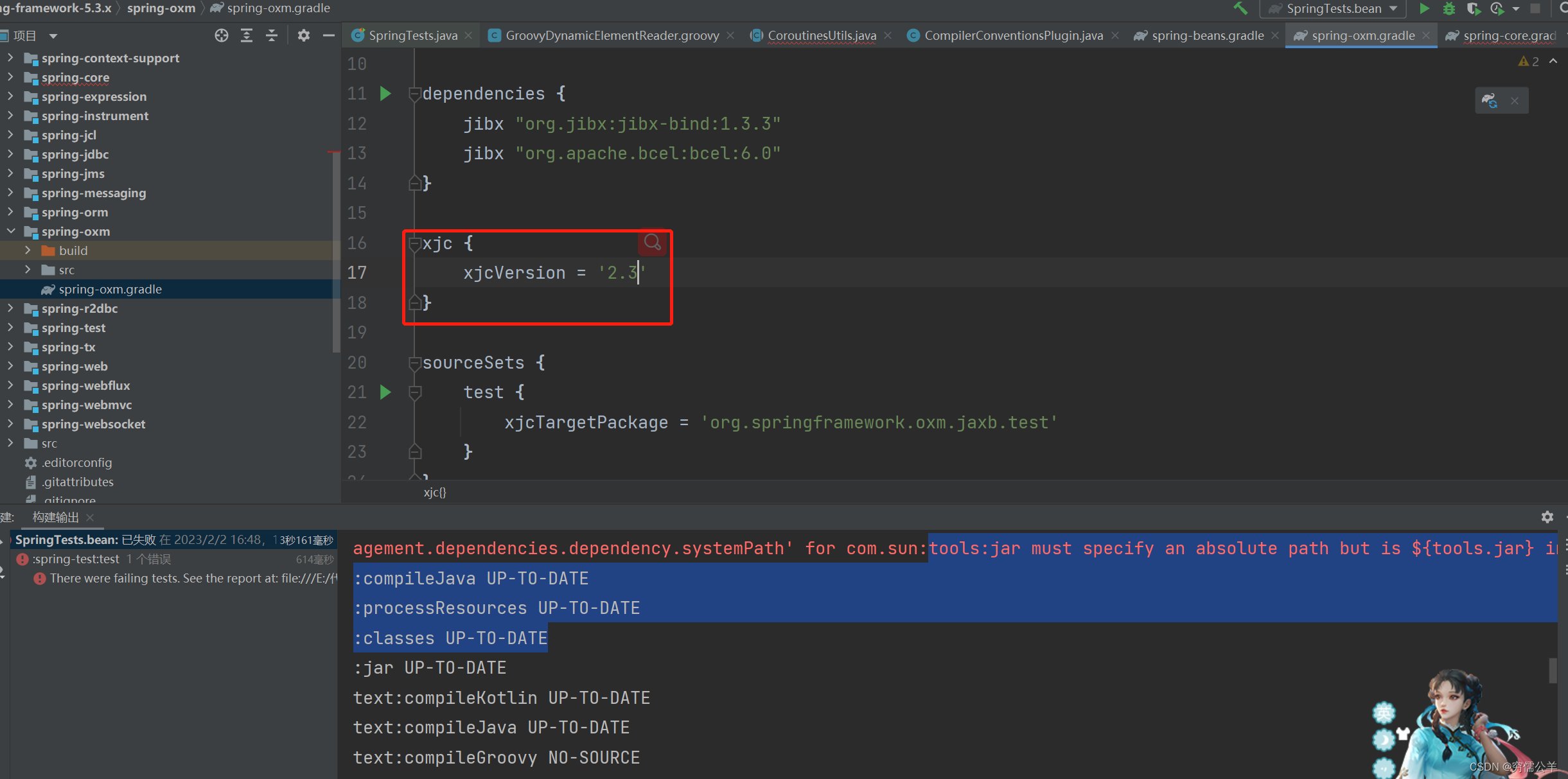
Task: Open build output settings gear icon
Action: tap(1547, 517)
